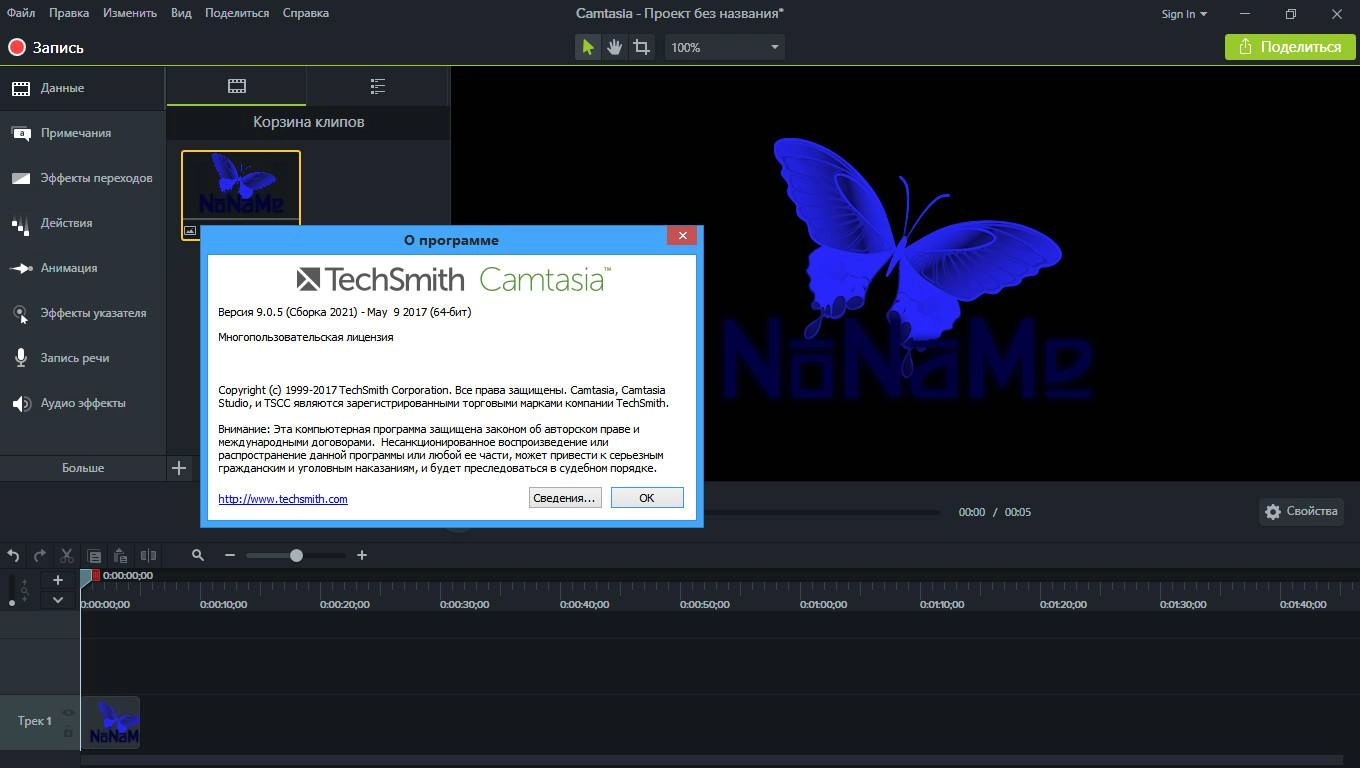Select the arrow edit mode tool

tap(588, 47)
